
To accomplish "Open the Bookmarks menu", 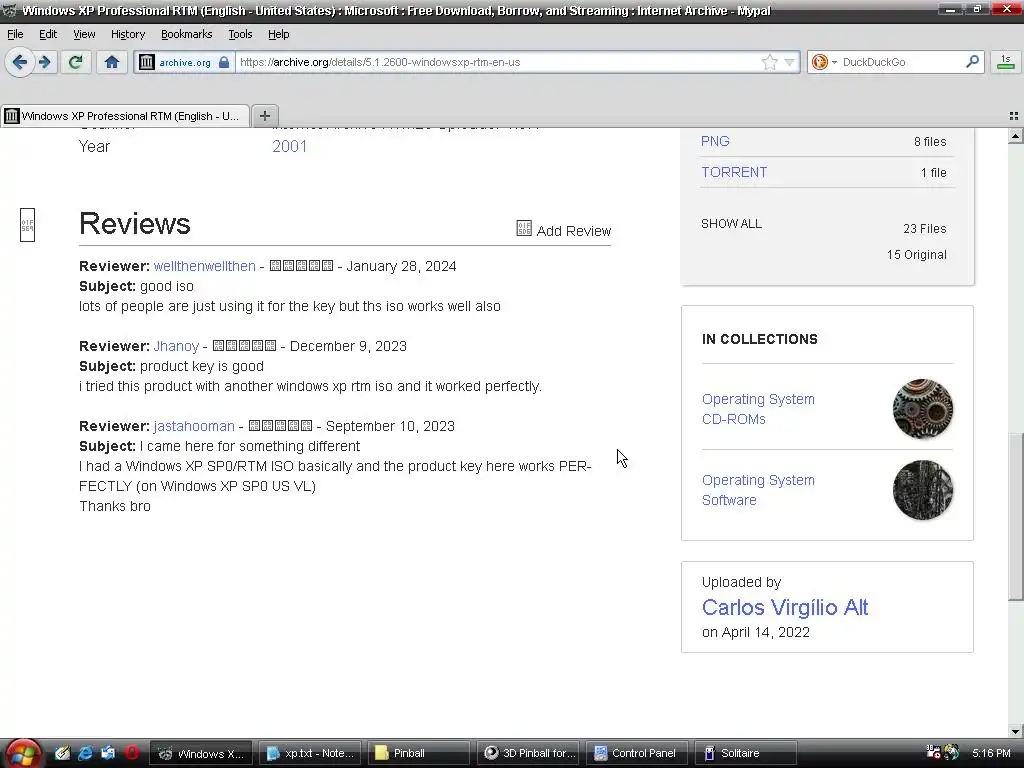I will 187,34.
